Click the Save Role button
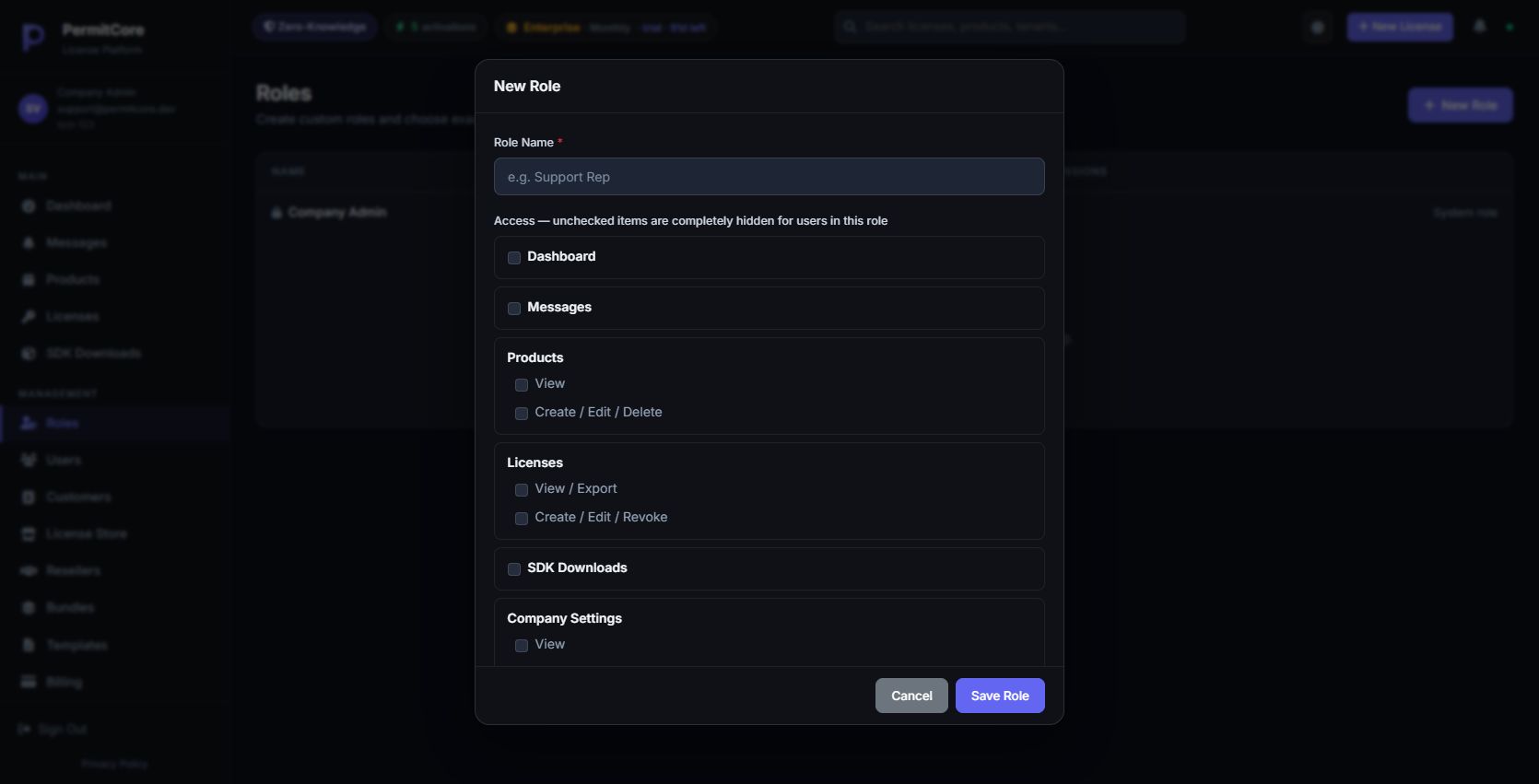This screenshot has height=784, width=1539. tap(1000, 696)
